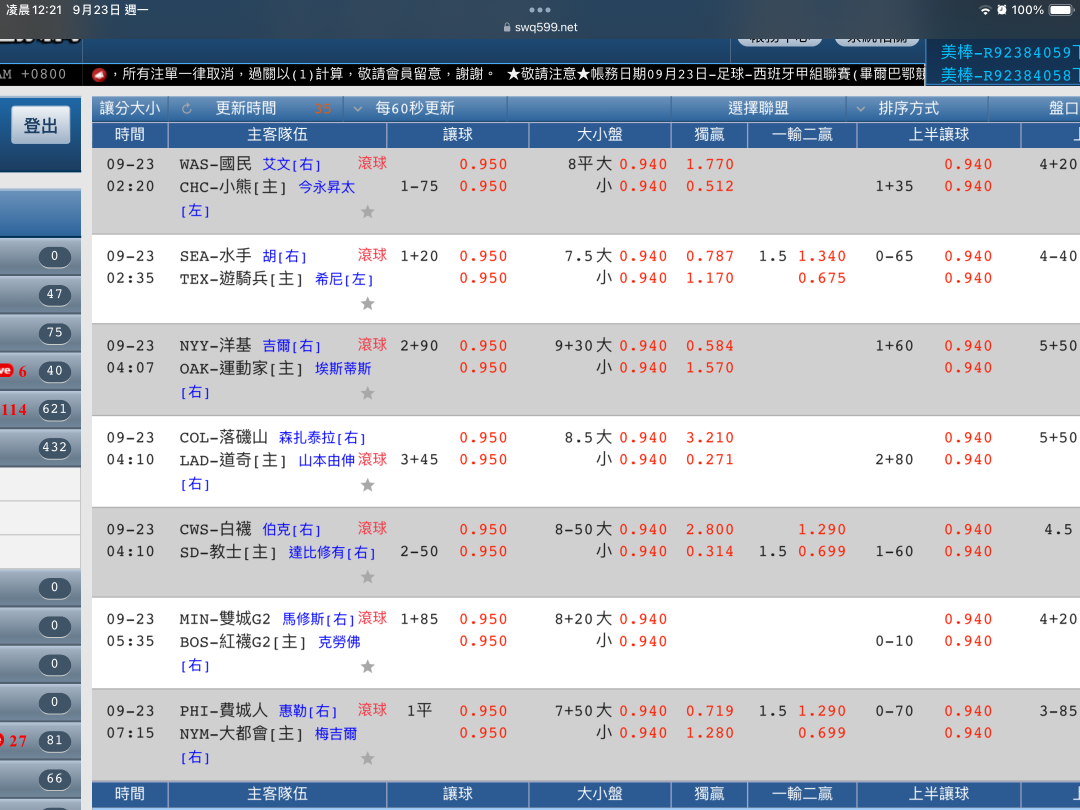
Task: Click sidebar count badge 75
Action: click(x=54, y=333)
